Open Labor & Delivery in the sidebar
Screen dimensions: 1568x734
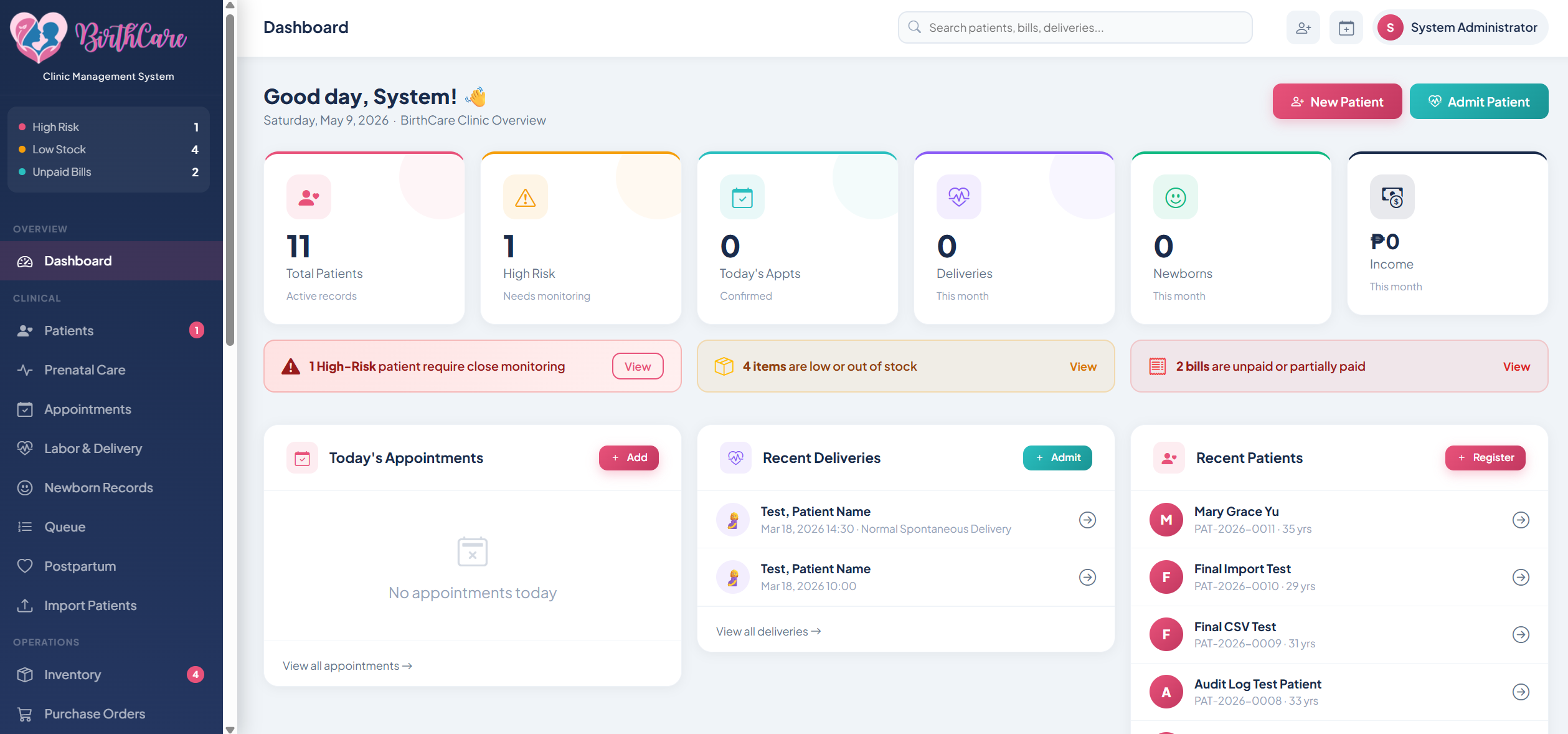111,448
